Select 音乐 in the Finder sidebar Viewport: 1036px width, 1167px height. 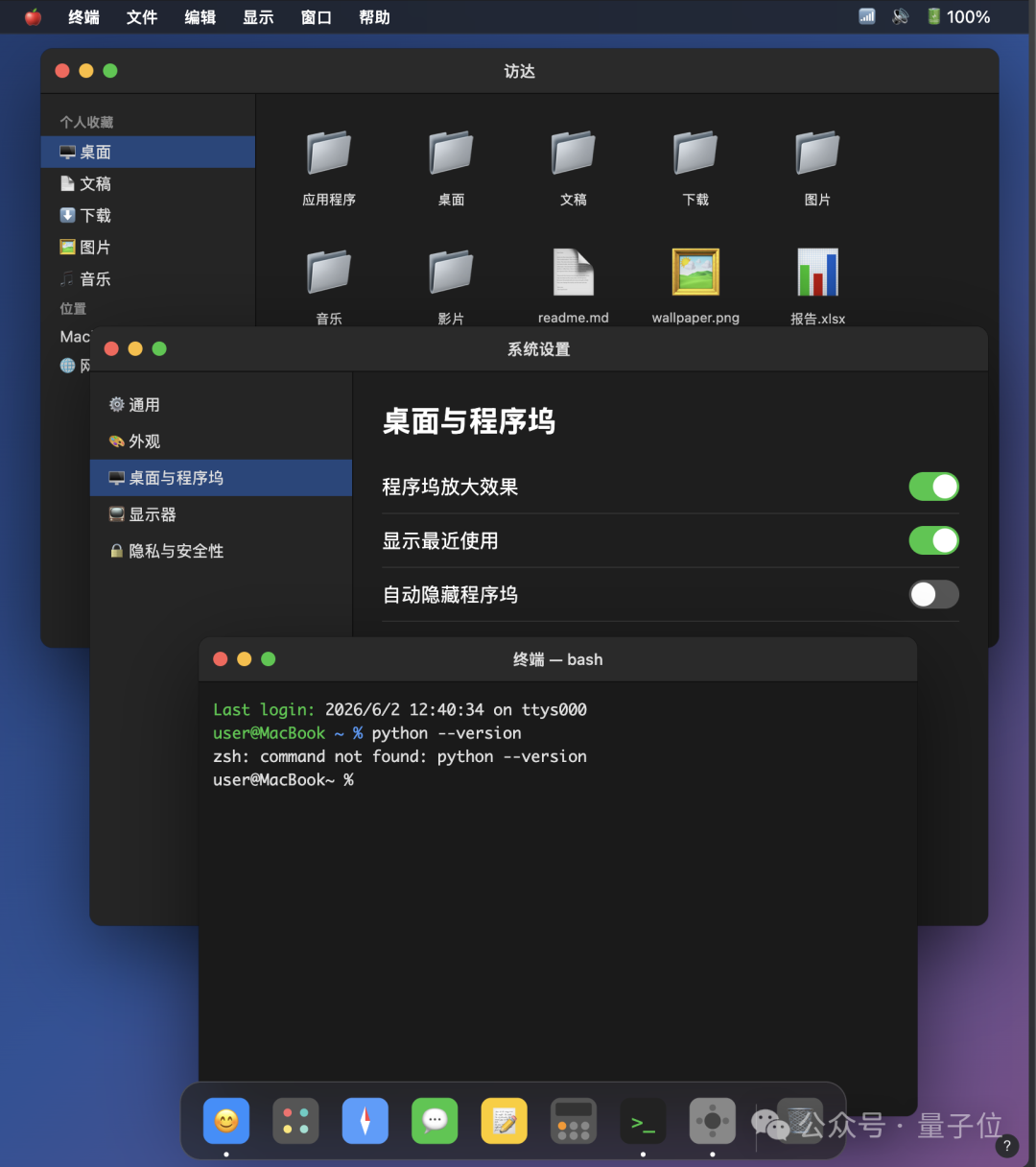[x=148, y=278]
